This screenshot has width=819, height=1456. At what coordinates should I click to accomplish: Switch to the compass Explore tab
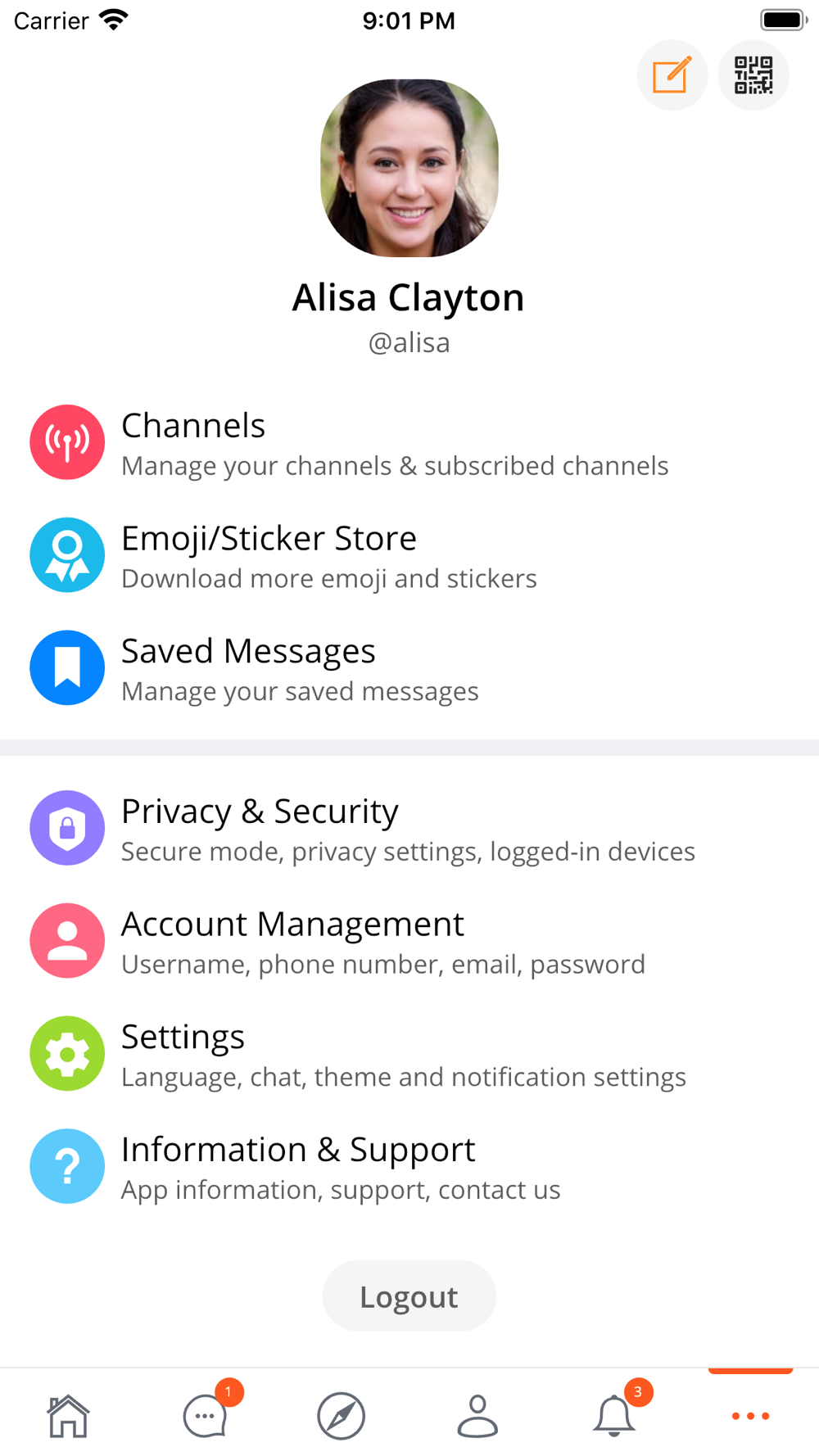click(x=341, y=1416)
